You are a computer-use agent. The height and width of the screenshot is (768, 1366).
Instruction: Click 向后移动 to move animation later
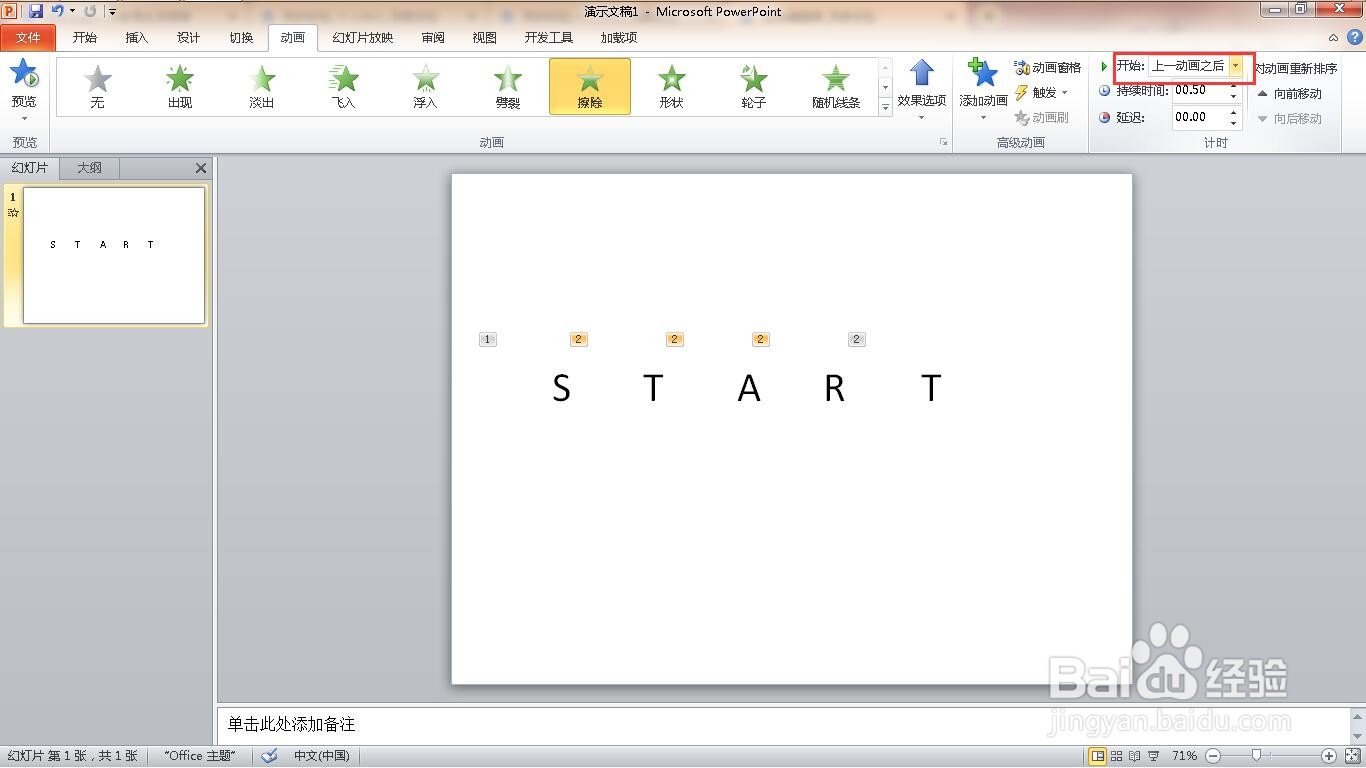[x=1289, y=118]
